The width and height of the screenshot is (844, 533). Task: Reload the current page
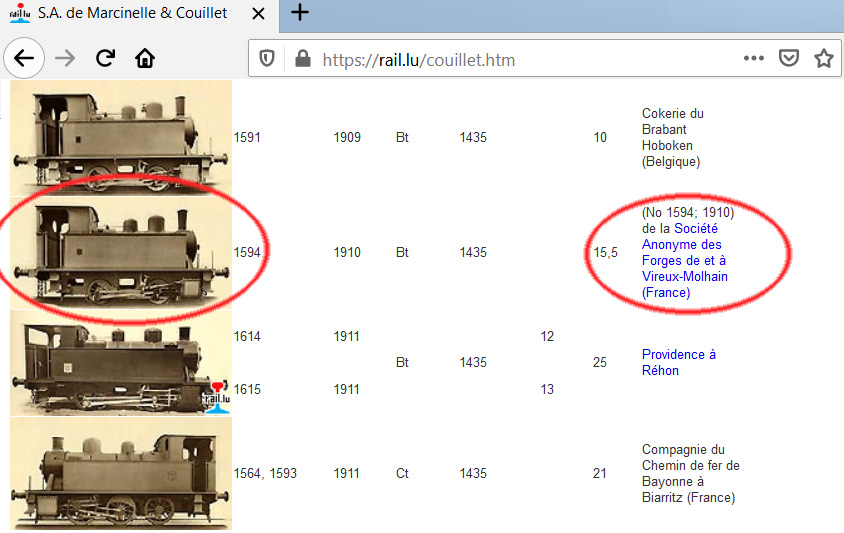pos(106,58)
